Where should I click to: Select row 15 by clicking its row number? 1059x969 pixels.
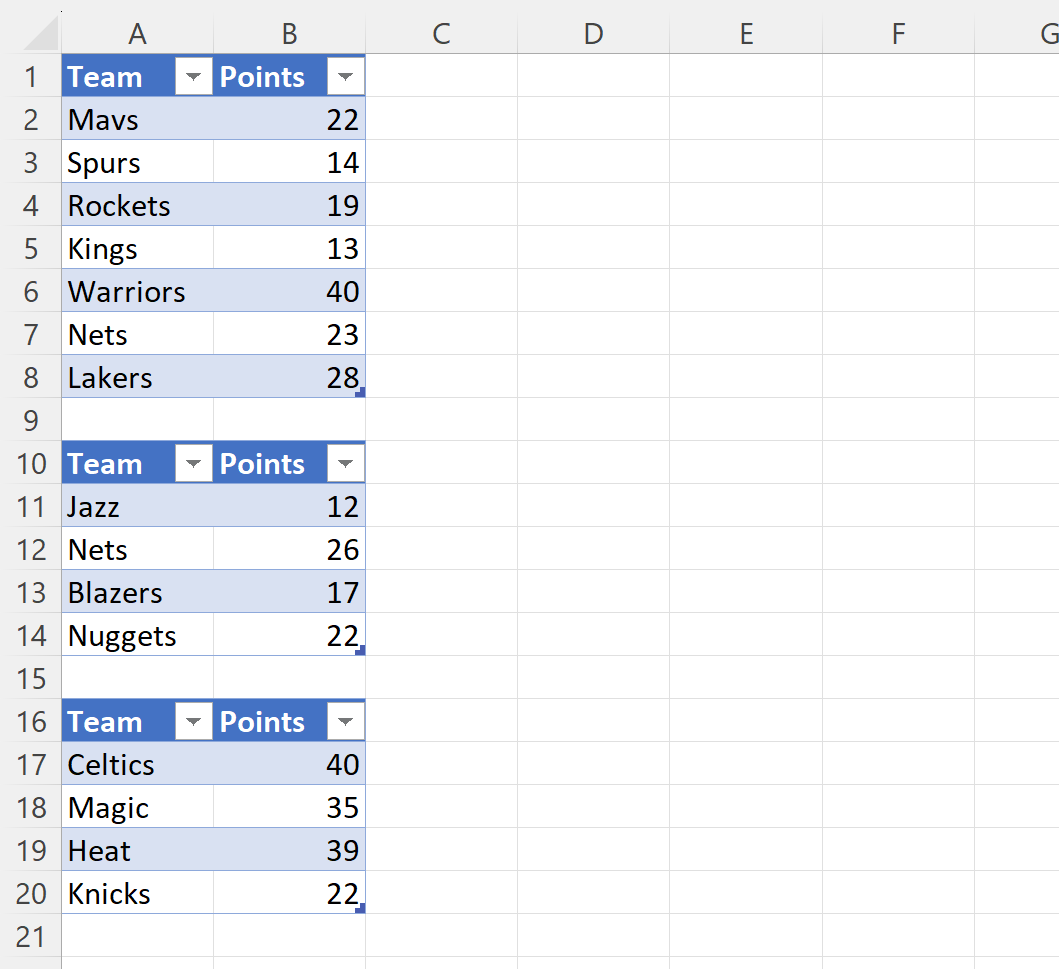click(x=31, y=678)
